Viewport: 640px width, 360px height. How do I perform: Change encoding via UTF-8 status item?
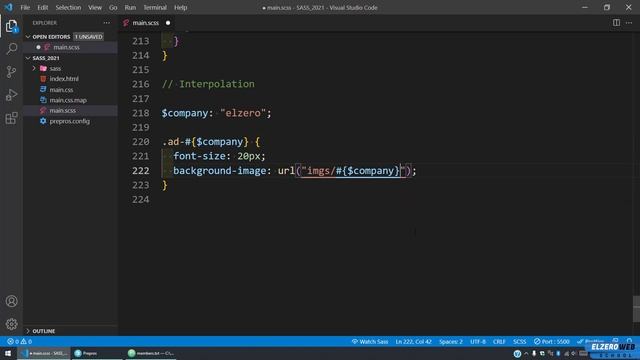coord(478,341)
